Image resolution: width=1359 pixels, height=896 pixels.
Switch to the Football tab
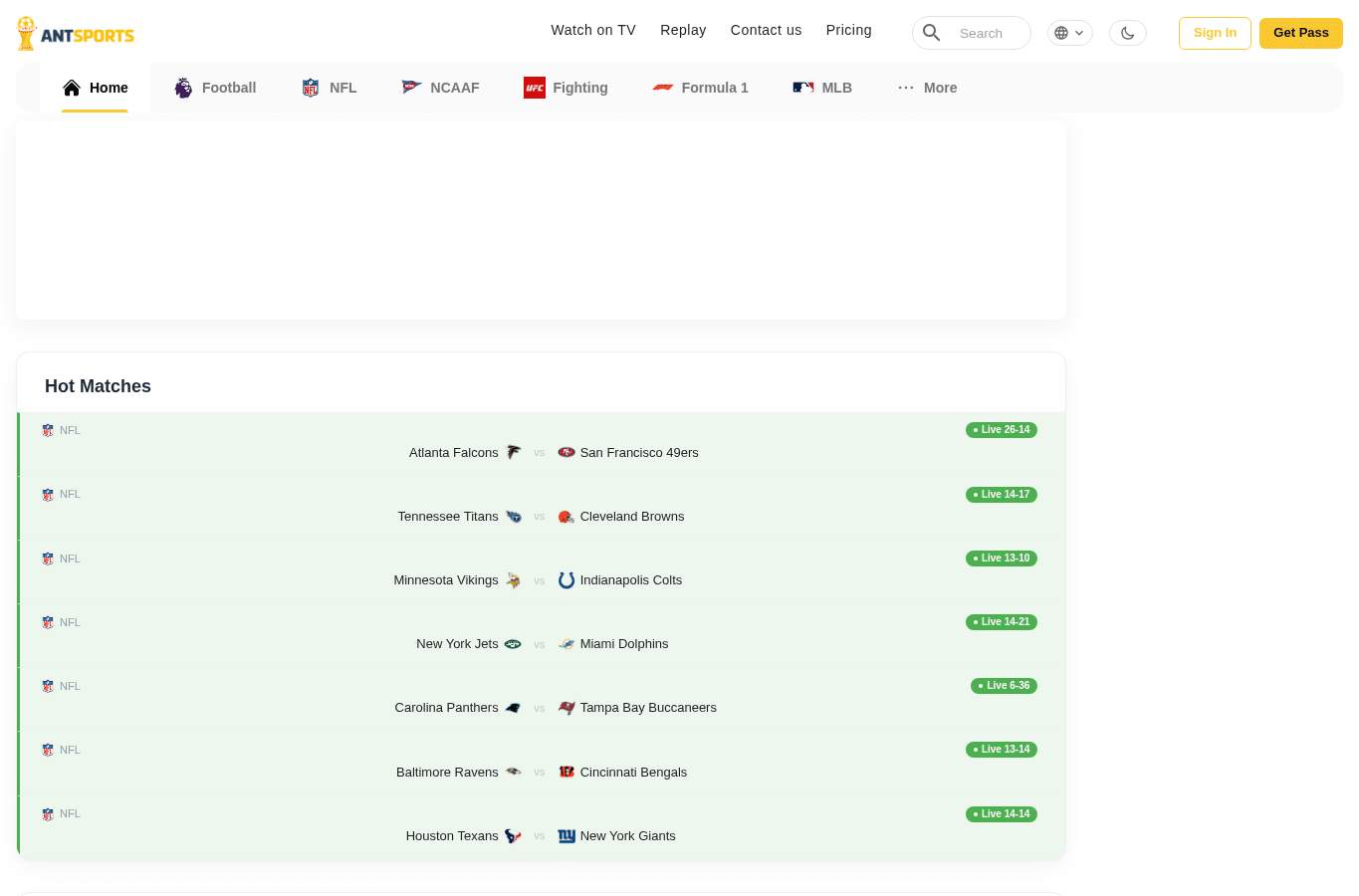coord(215,88)
